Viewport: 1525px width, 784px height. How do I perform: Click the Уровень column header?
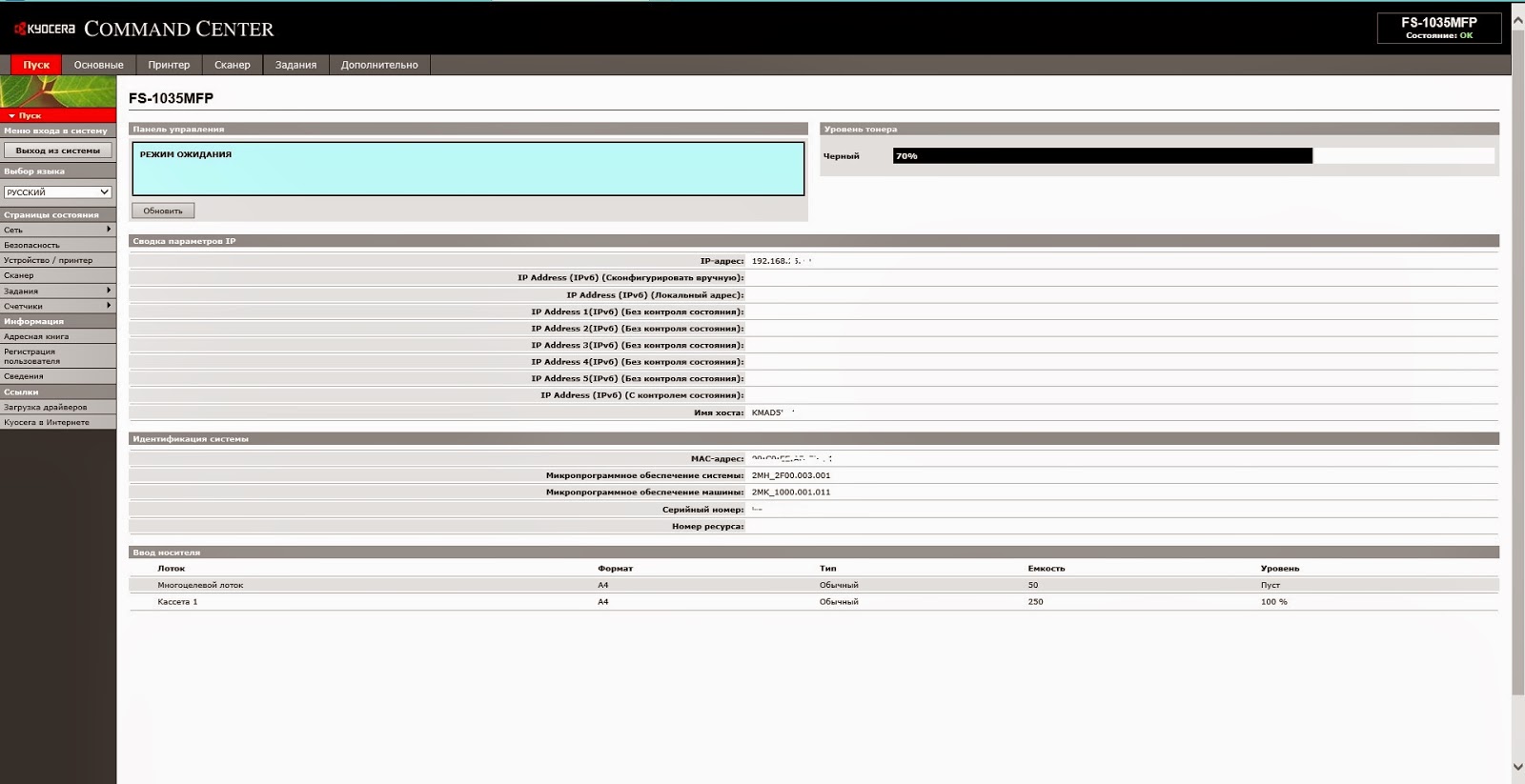click(1279, 569)
